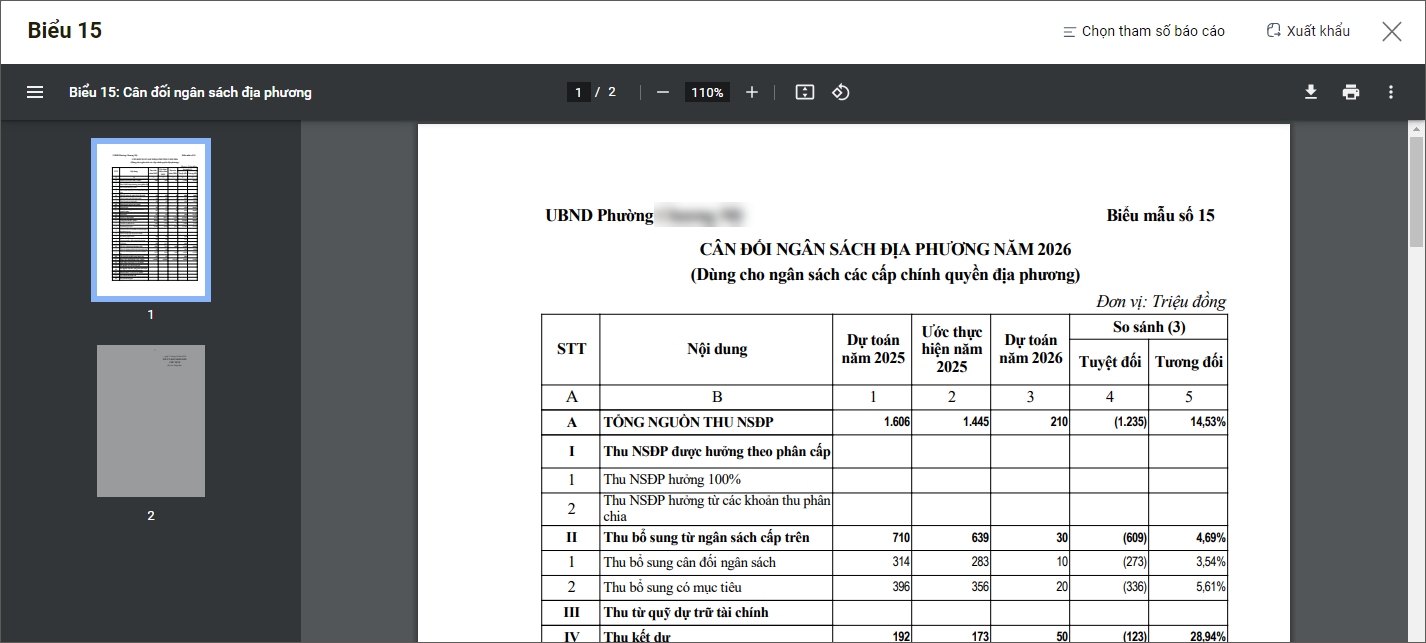
Task: Click the 110% zoom level field
Action: (x=707, y=92)
